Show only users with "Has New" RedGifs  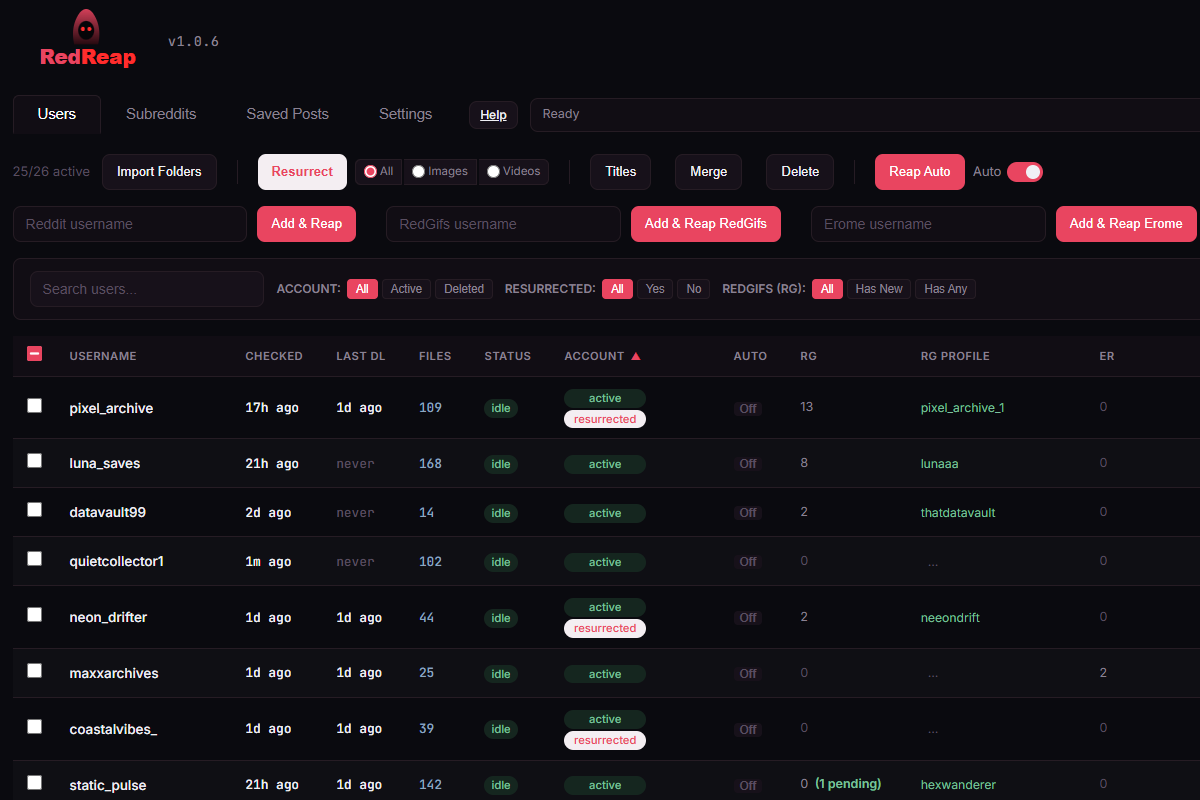coord(878,288)
